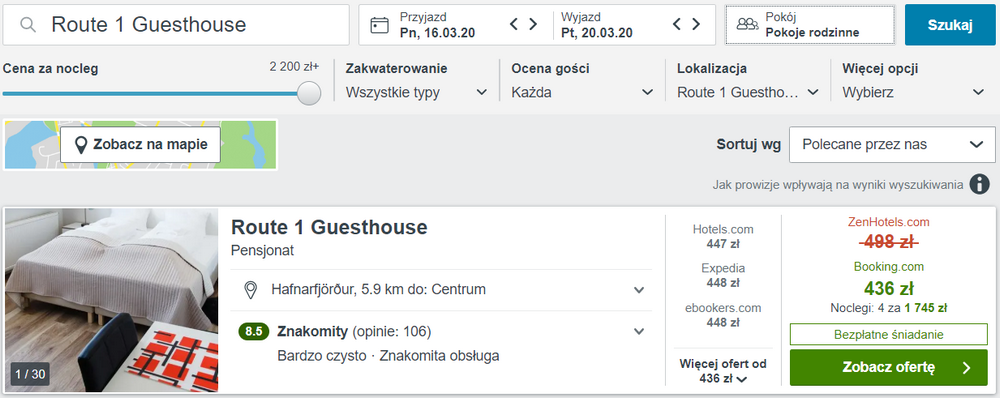Open the Lokalizacja dropdown
The image size is (1000, 398).
click(748, 81)
